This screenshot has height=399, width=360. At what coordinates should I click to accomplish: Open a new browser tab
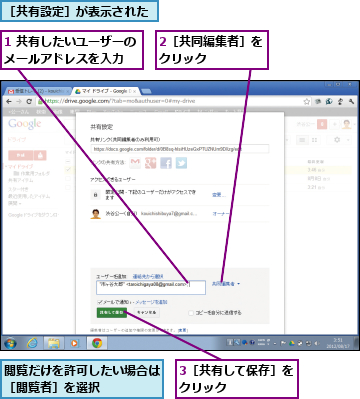pos(147,91)
